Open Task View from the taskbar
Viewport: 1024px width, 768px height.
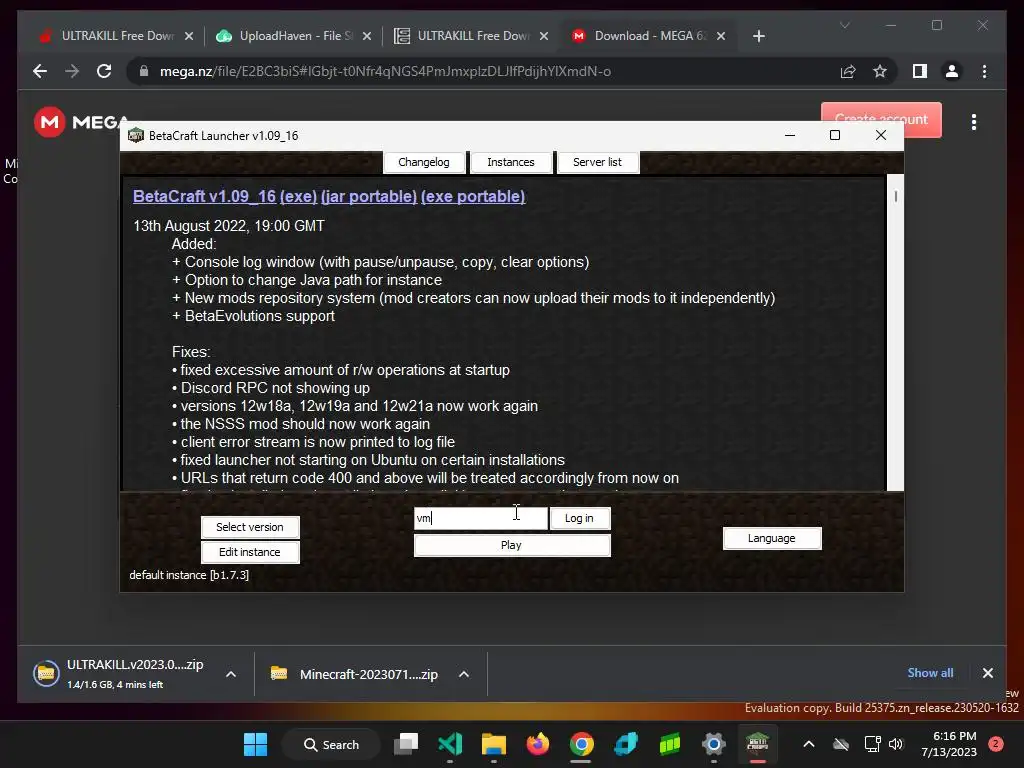[x=406, y=744]
